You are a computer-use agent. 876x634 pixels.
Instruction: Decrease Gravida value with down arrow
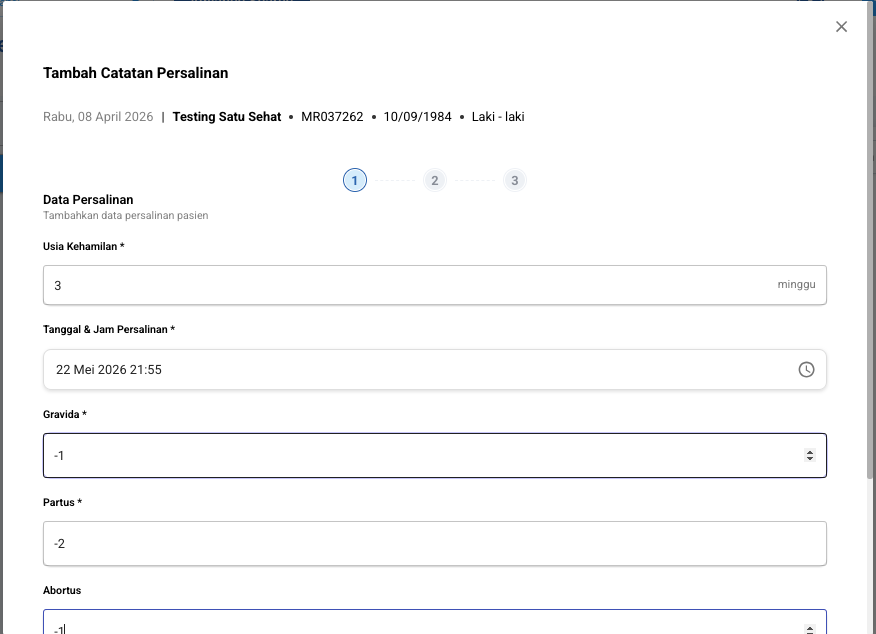[x=809, y=460]
